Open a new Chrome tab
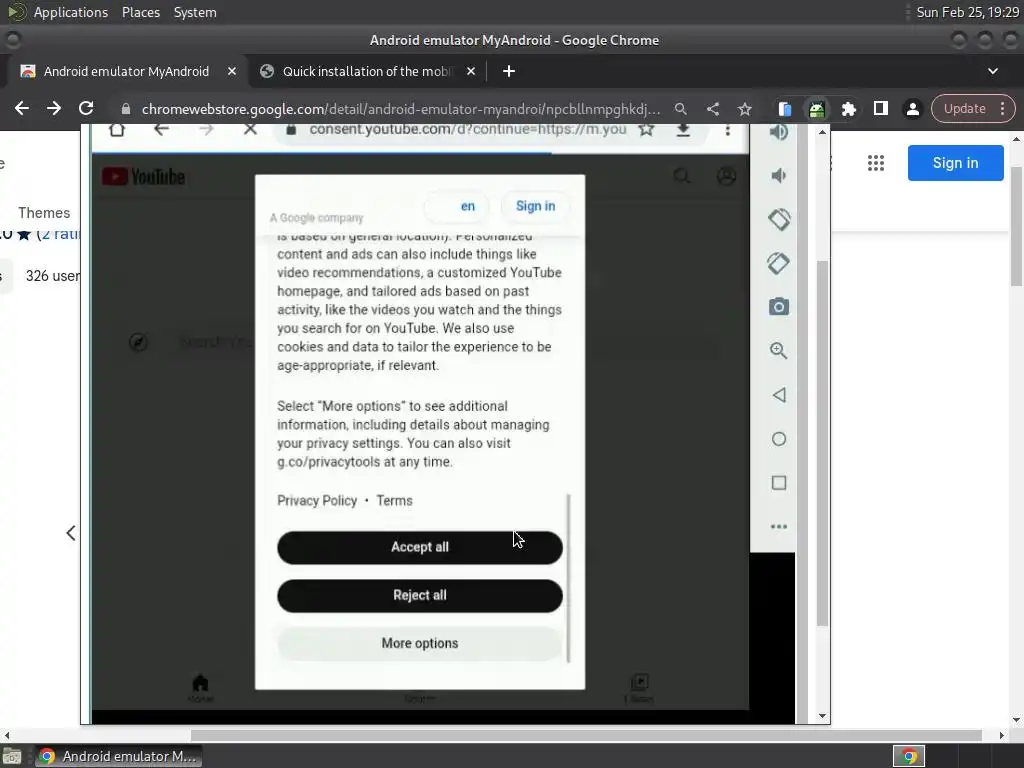 tap(509, 71)
